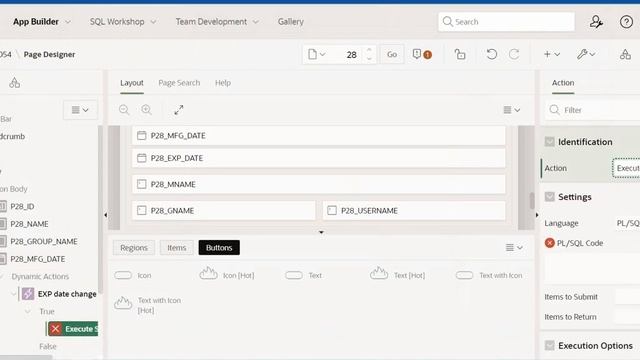Open the SQL Workshop menu
This screenshot has width=640, height=360.
coord(123,22)
